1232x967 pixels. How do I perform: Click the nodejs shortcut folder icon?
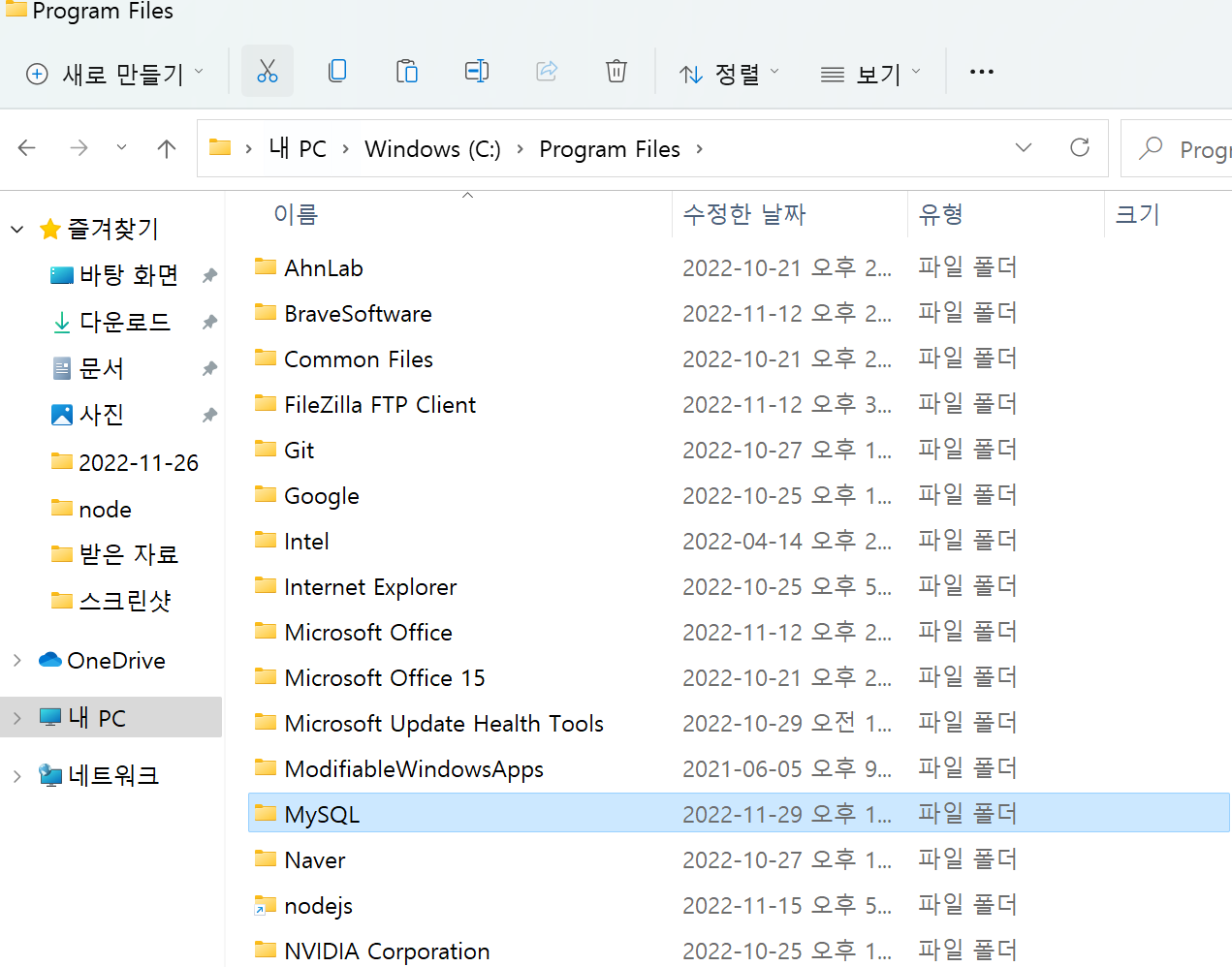tap(266, 905)
